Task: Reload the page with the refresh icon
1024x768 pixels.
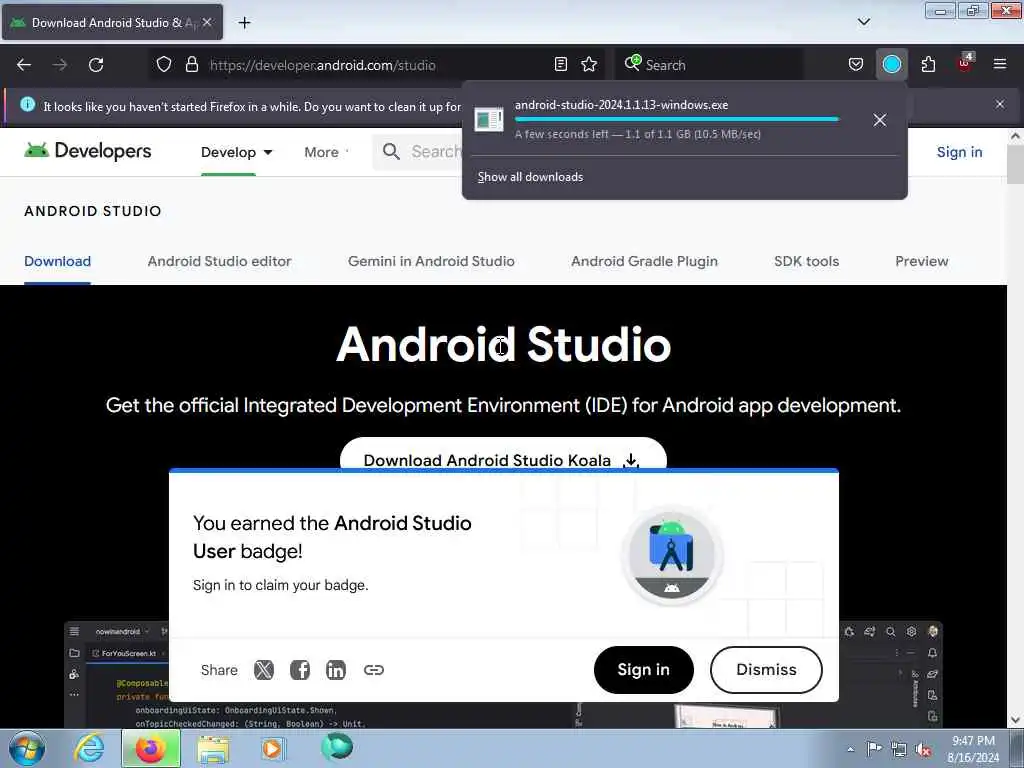Action: (96, 65)
